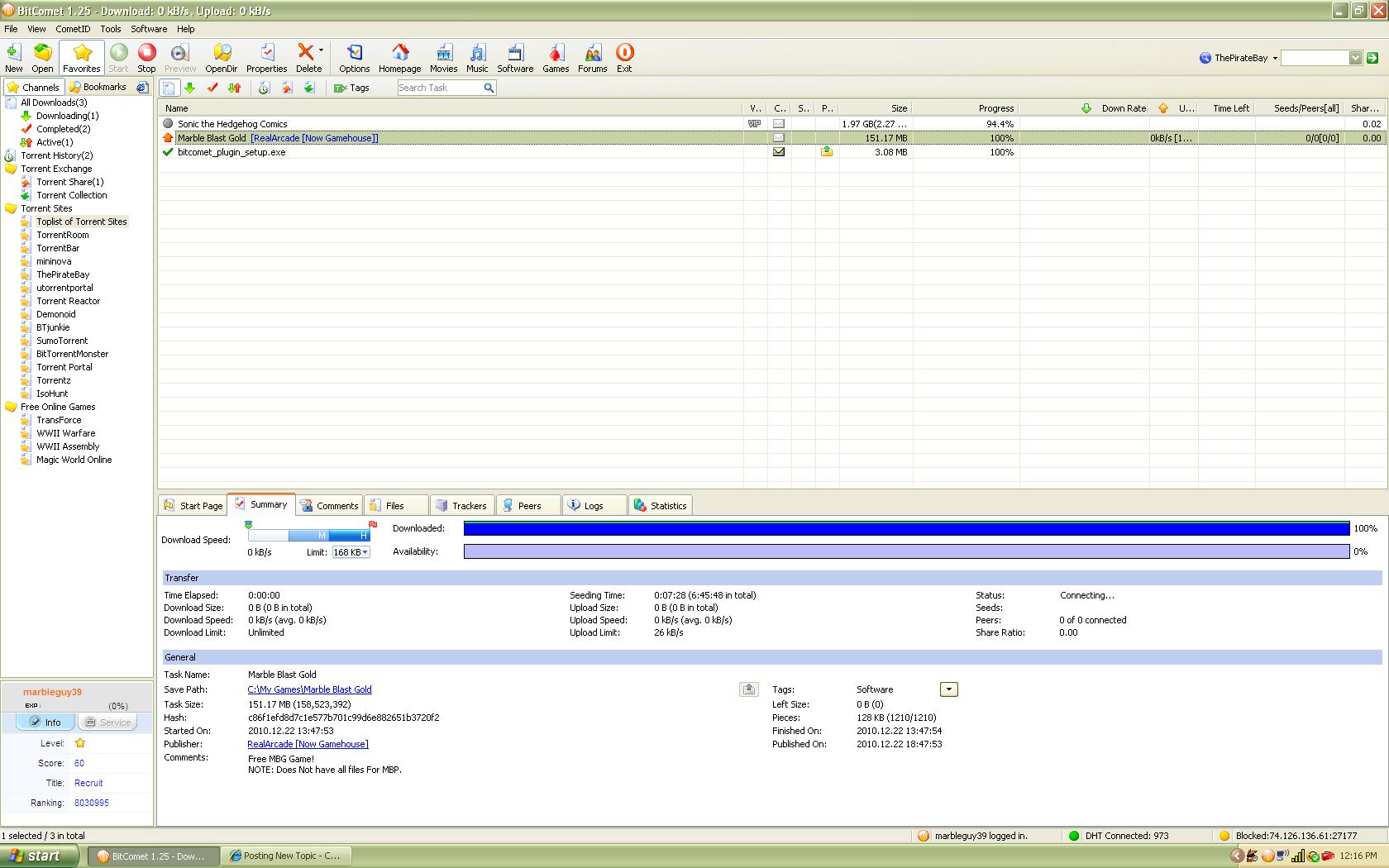Open the Forums toolbar icon
The image size is (1389, 868).
coord(592,58)
